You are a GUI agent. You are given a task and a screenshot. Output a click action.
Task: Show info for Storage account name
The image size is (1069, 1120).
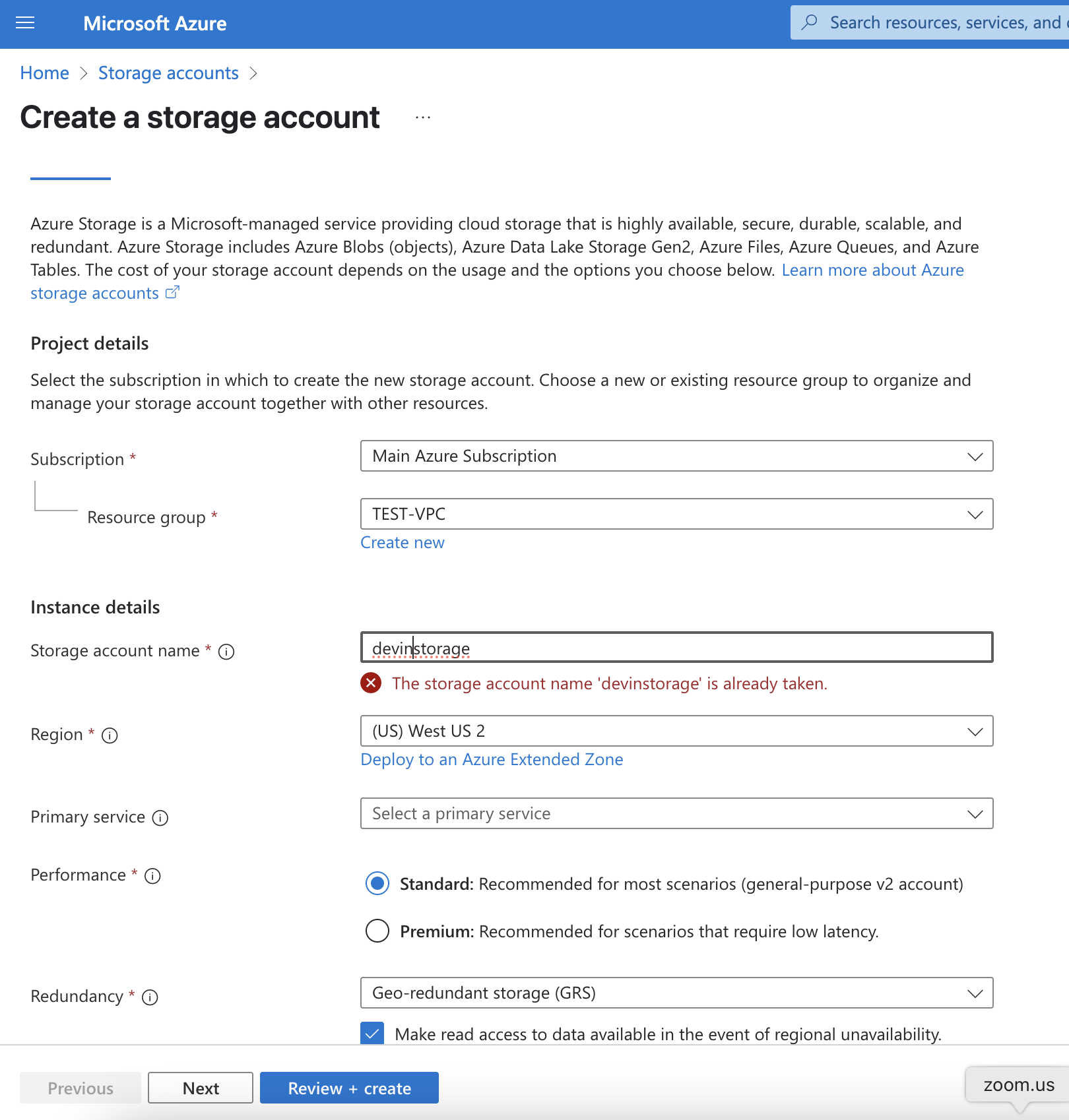pos(226,652)
